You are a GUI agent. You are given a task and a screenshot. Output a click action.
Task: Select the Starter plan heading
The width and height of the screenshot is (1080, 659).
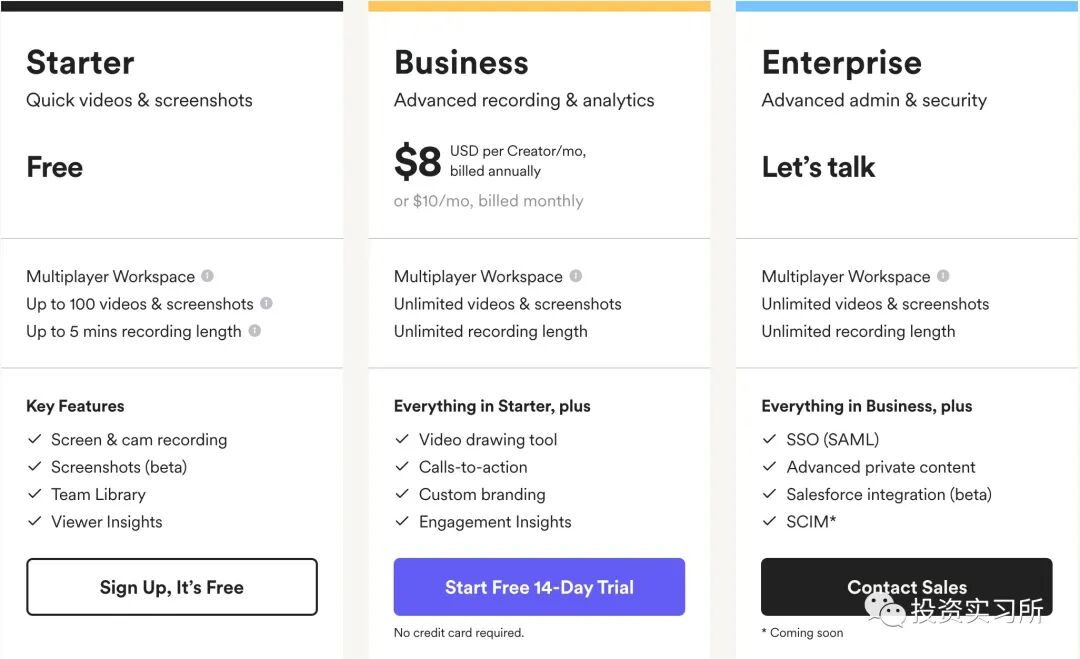(80, 62)
